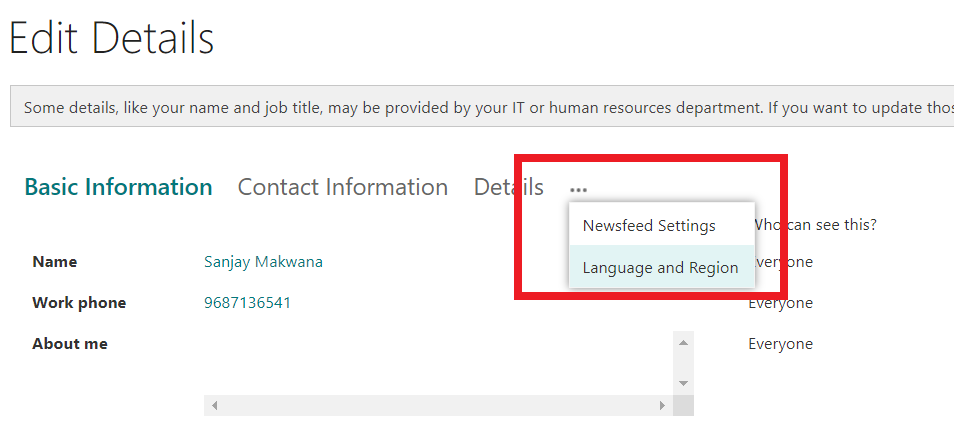Image resolution: width=954 pixels, height=431 pixels.
Task: Open the Everyone setting beside About me
Action: pyautogui.click(x=781, y=343)
